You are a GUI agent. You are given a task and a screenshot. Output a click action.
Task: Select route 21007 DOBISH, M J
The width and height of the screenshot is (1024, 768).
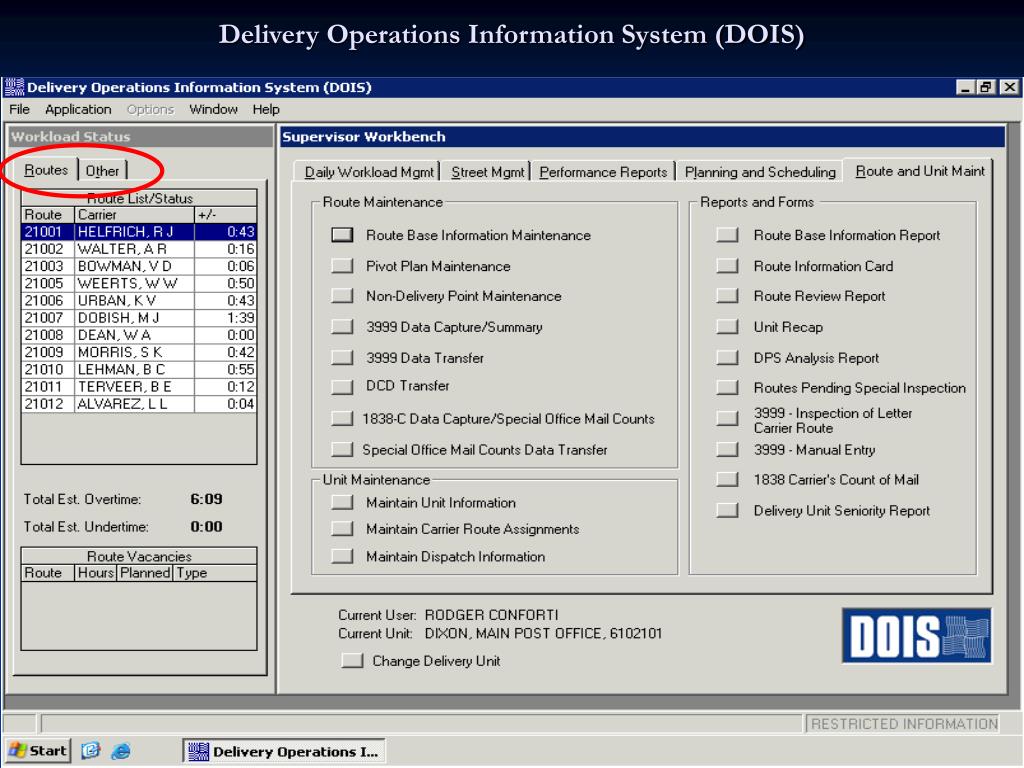click(139, 318)
